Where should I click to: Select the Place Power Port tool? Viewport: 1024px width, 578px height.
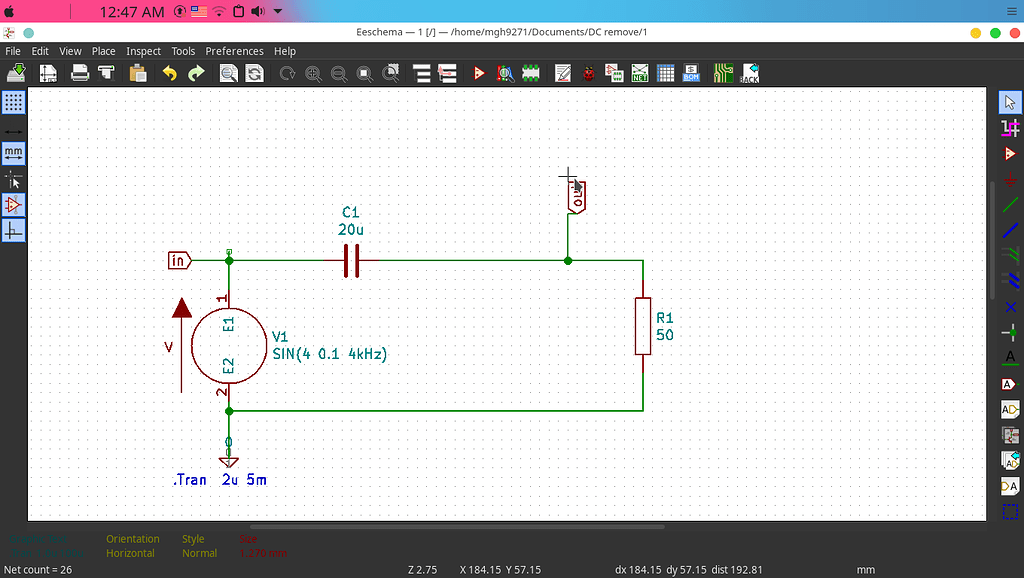coord(1011,180)
